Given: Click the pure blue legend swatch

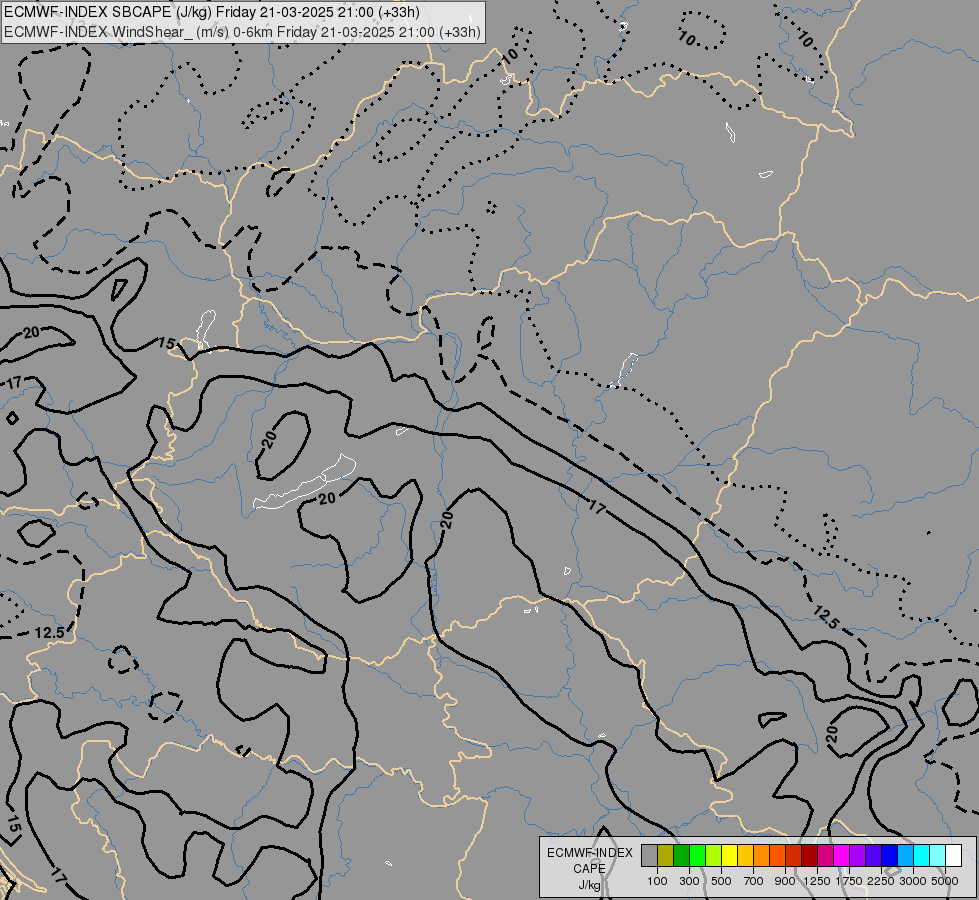Looking at the screenshot, I should click(890, 855).
